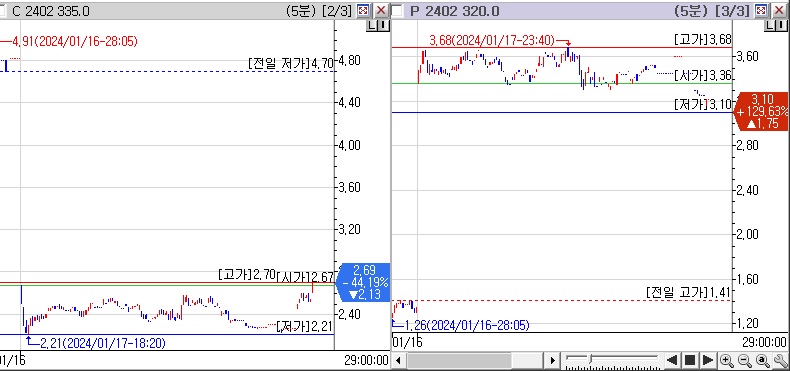Click the 3.68(2024/01/17-23:40) high marker
Image resolution: width=790 pixels, height=371 pixels.
492,40
